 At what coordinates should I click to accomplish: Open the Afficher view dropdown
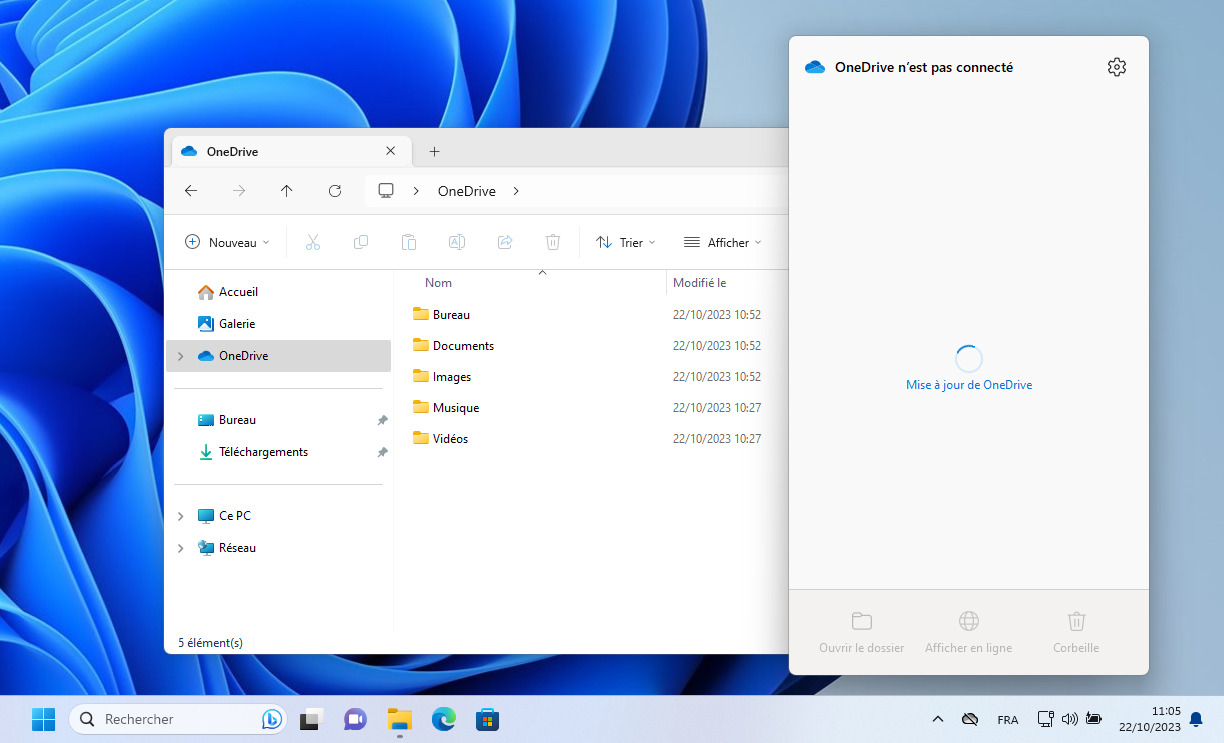pos(722,242)
